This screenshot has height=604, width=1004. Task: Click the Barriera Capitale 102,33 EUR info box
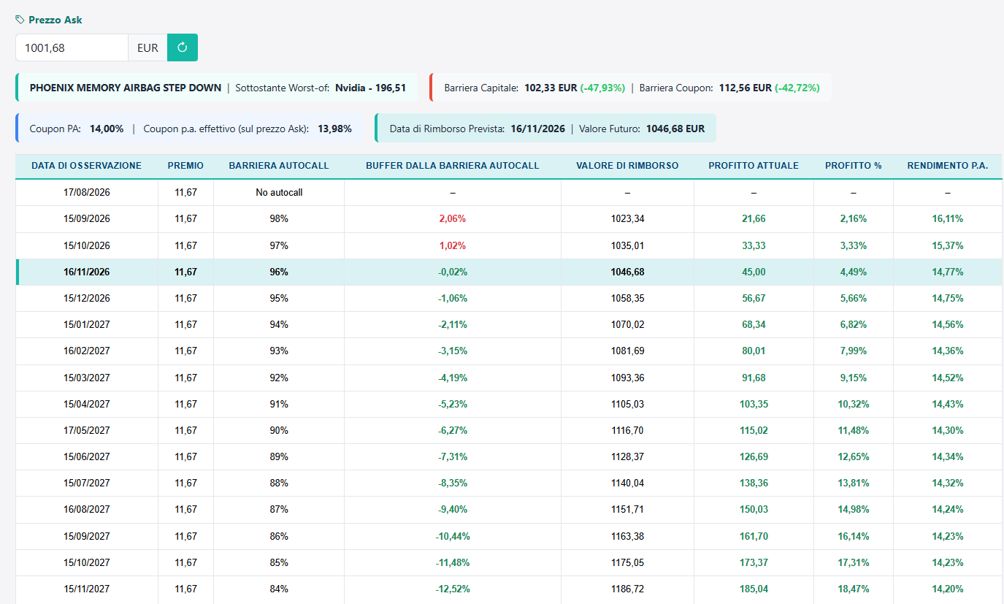pos(631,88)
